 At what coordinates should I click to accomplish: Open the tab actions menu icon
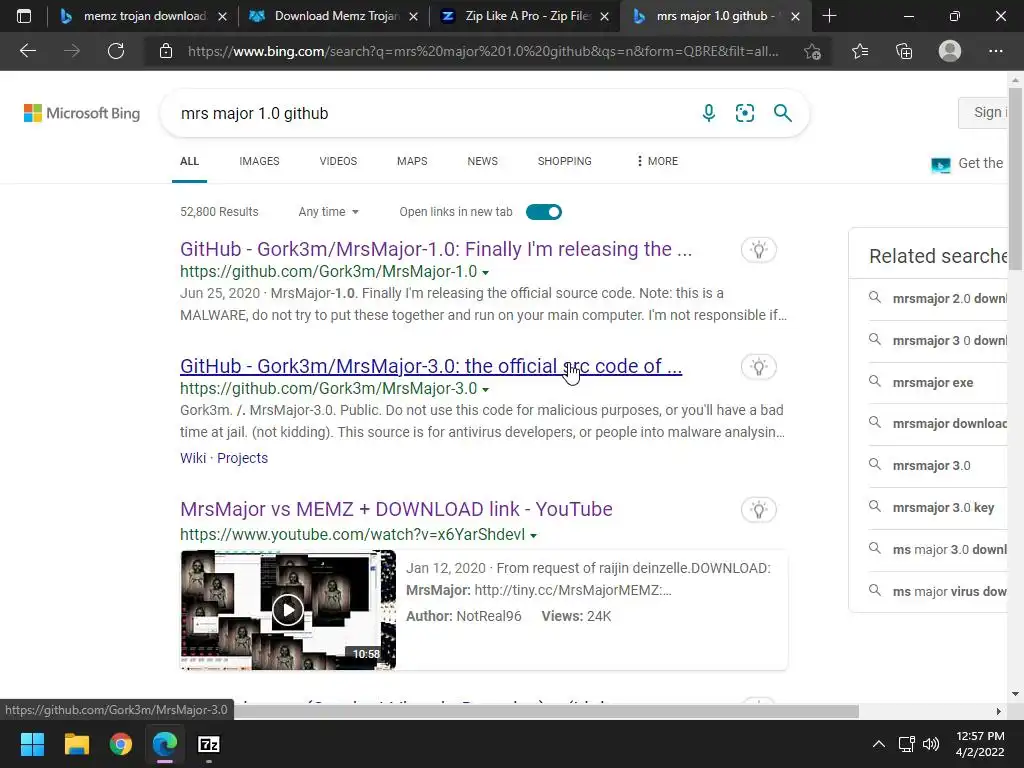(24, 16)
